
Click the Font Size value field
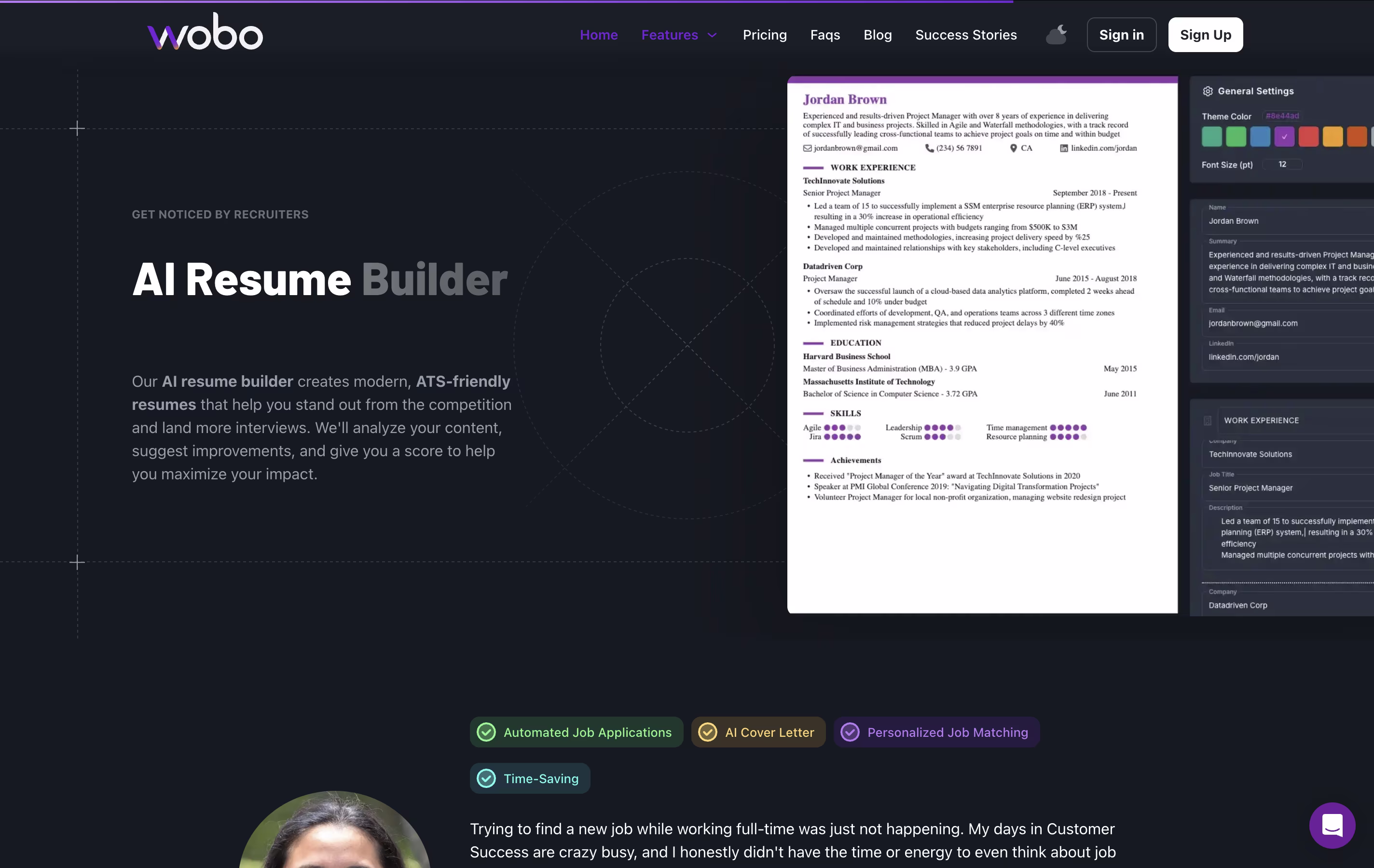coord(1283,164)
